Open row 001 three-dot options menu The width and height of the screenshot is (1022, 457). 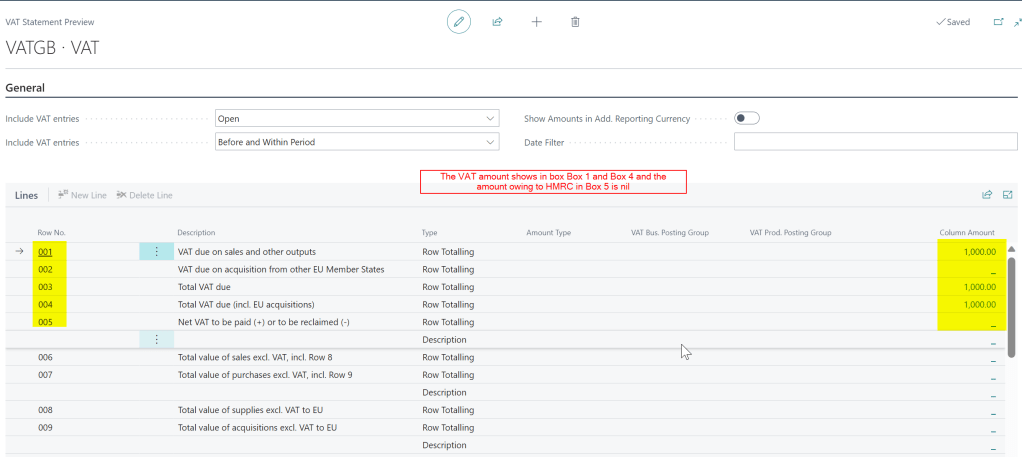click(156, 252)
